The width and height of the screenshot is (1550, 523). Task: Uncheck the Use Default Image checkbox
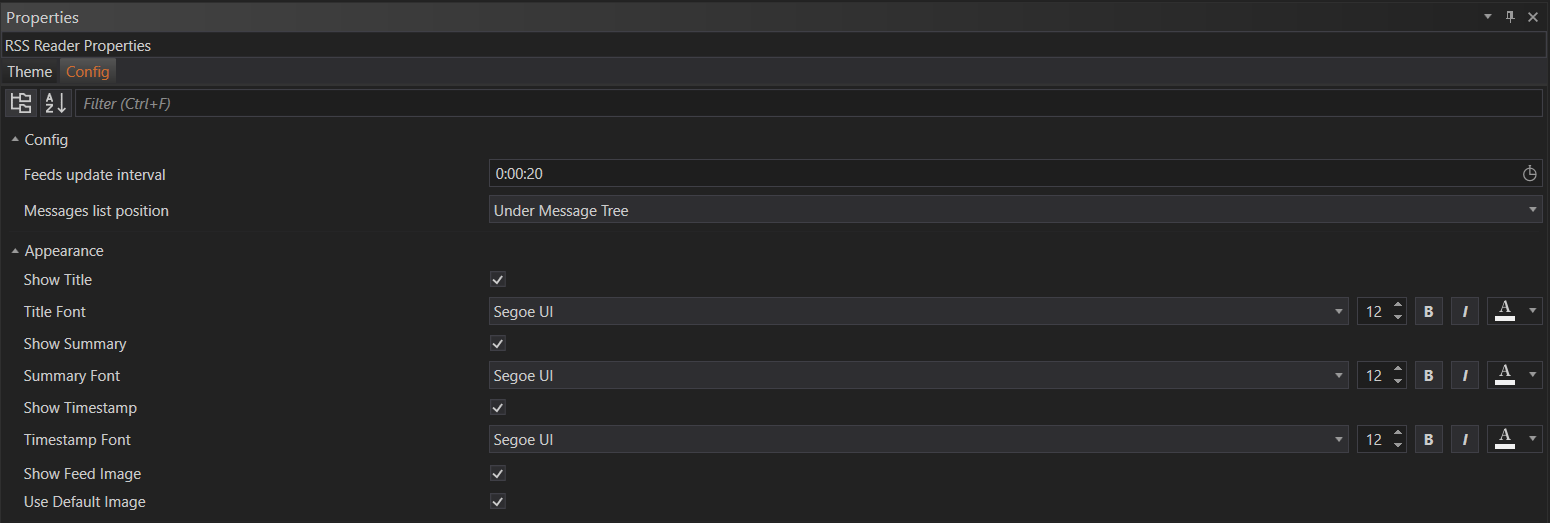pos(498,501)
